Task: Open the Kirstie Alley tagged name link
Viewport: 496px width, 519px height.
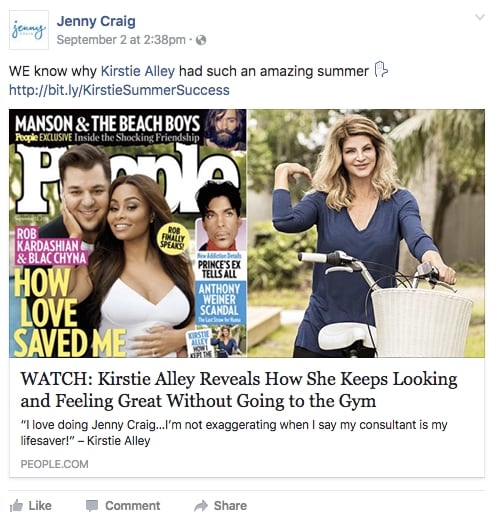Action: (x=138, y=71)
